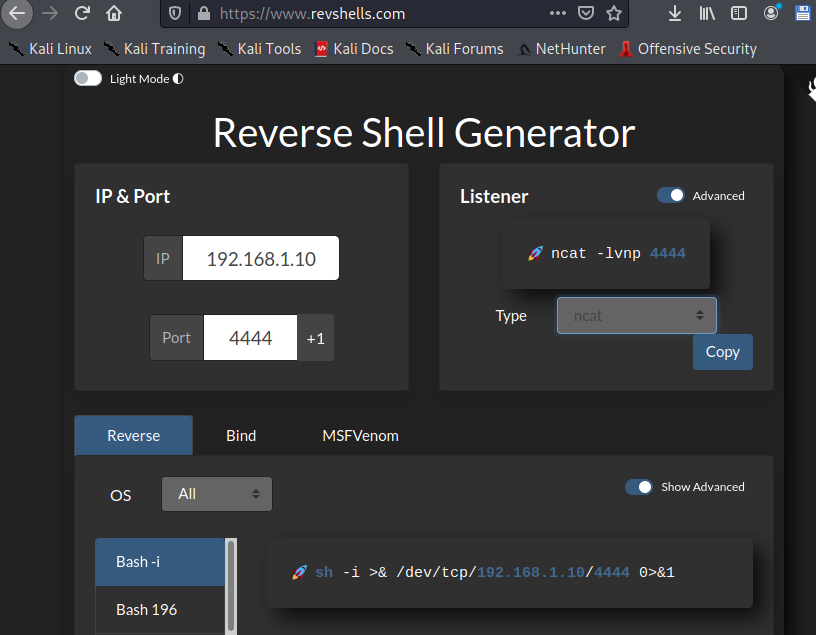View site security padlock info
The width and height of the screenshot is (816, 635).
coord(204,14)
